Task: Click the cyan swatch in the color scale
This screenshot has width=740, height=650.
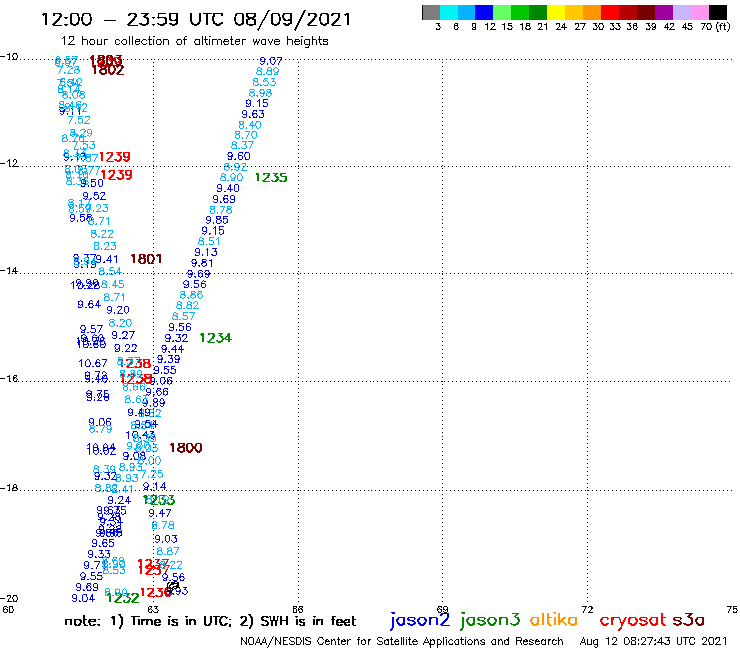Action: pos(449,13)
